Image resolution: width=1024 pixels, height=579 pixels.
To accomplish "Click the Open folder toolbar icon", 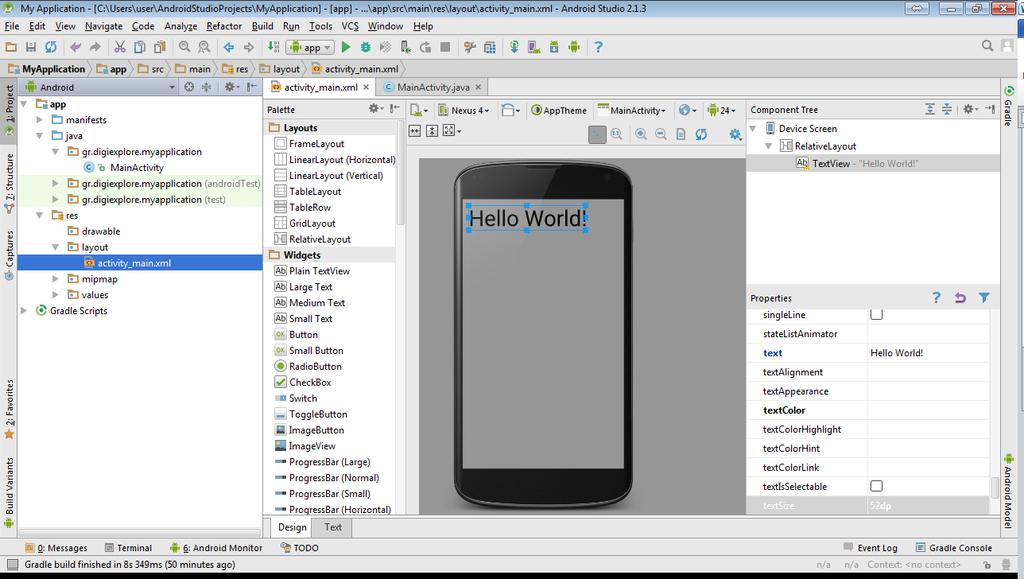I will [x=10, y=47].
